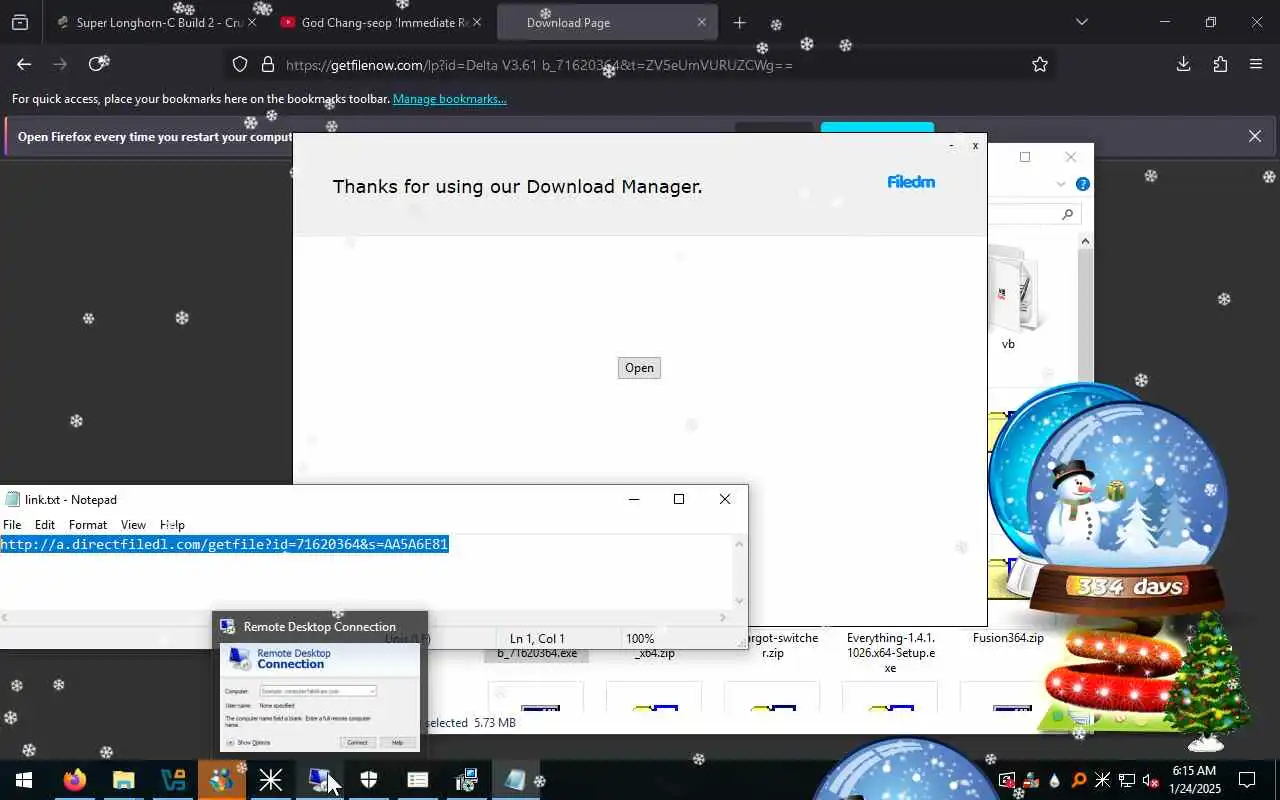Viewport: 1280px width, 800px height.
Task: Open Notepad from the taskbar
Action: pos(515,780)
